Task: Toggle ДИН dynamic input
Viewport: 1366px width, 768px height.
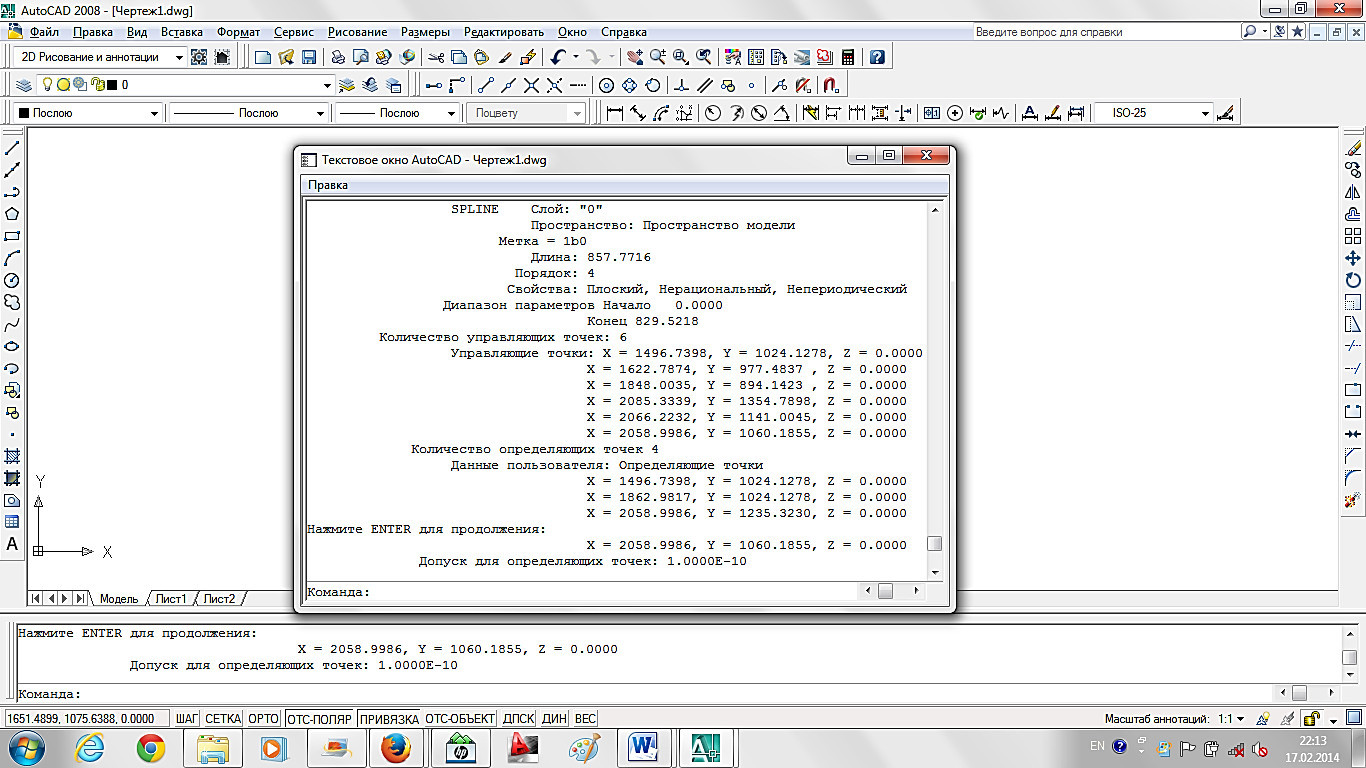Action: click(x=554, y=718)
